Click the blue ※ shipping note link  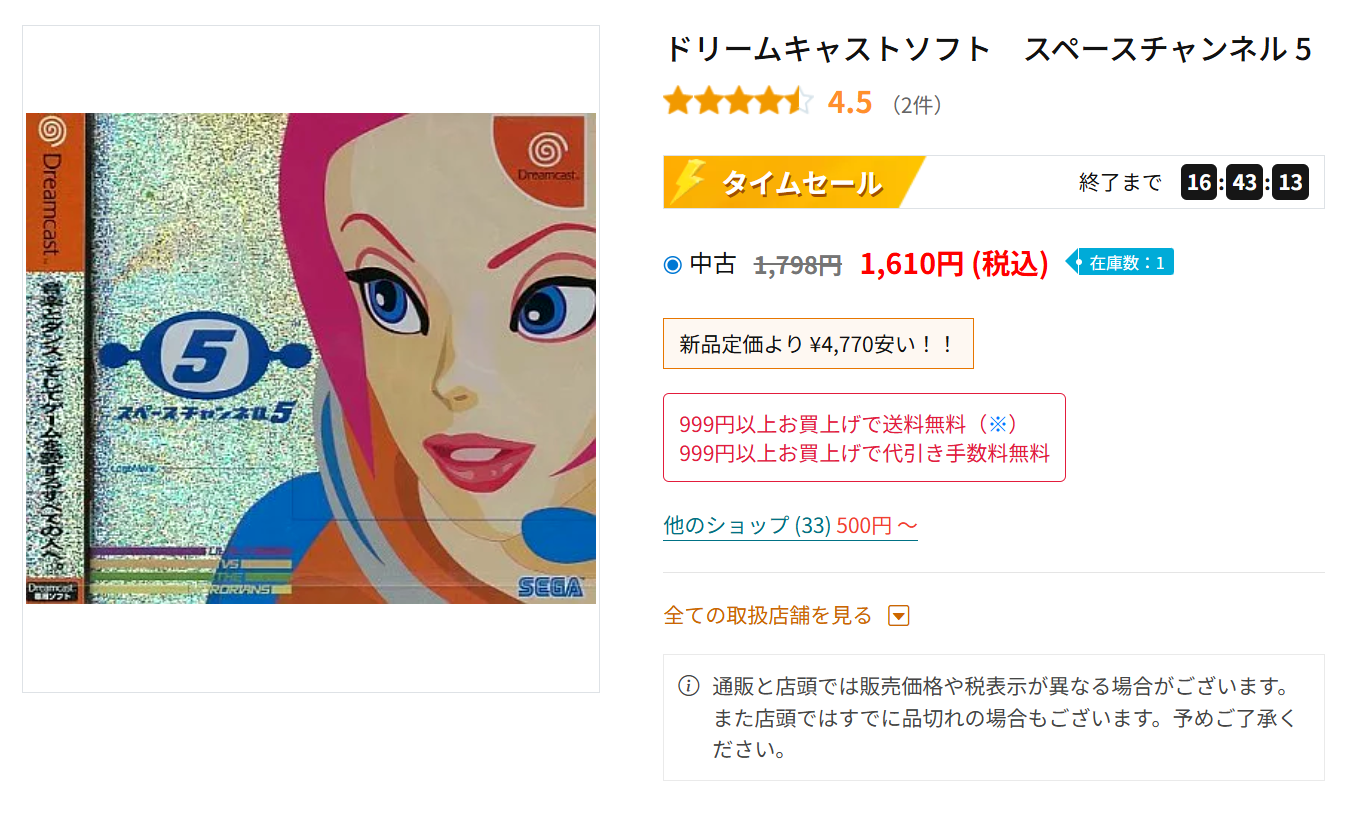coord(998,423)
